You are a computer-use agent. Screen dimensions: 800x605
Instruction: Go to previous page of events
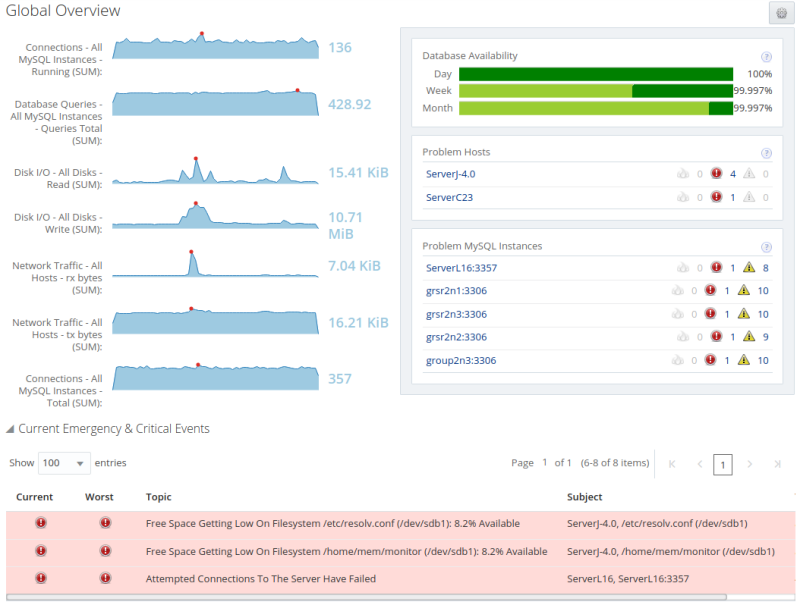click(699, 464)
